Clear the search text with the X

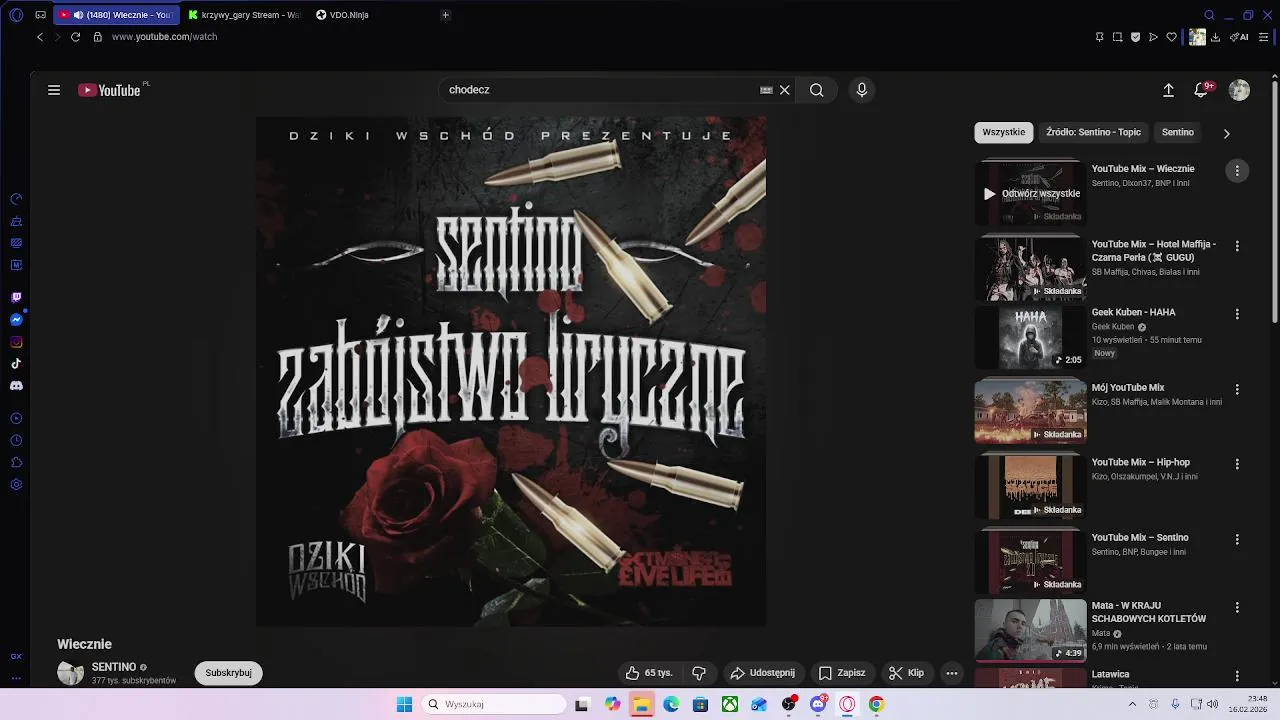click(785, 90)
